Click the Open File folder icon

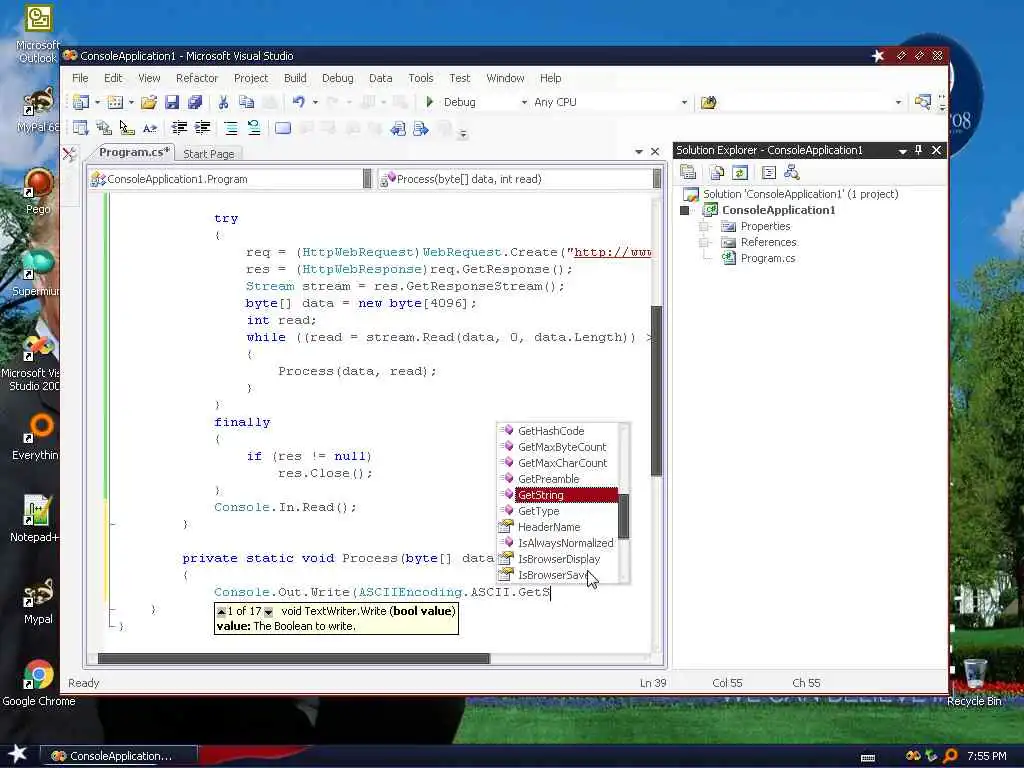[149, 102]
